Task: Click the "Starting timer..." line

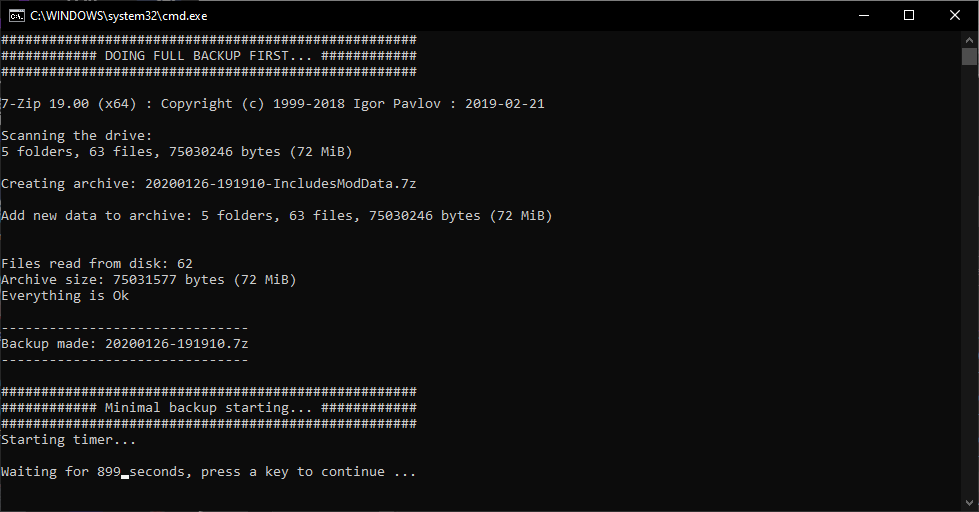Action: point(69,440)
